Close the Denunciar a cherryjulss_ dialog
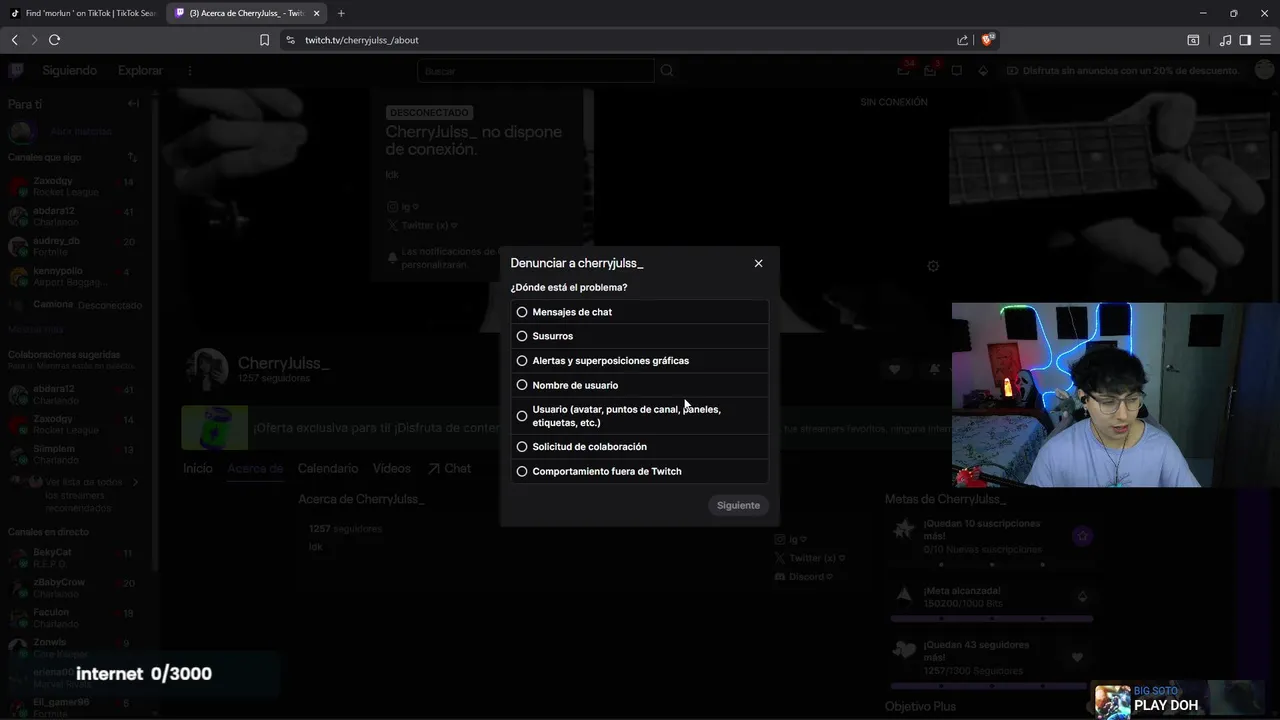This screenshot has width=1280, height=720. pyautogui.click(x=758, y=263)
